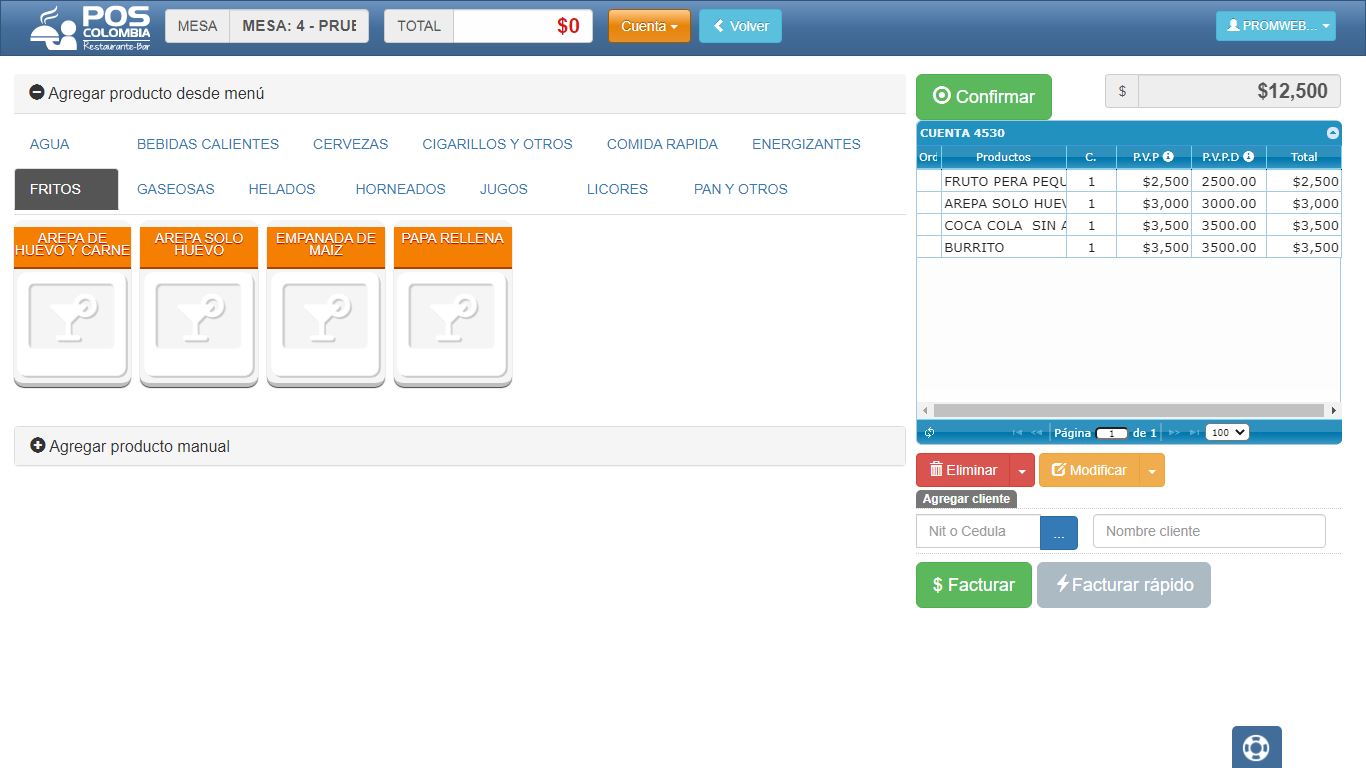The image size is (1366, 768).
Task: Click the info icon next to P.V.P.D
Action: tap(1248, 157)
